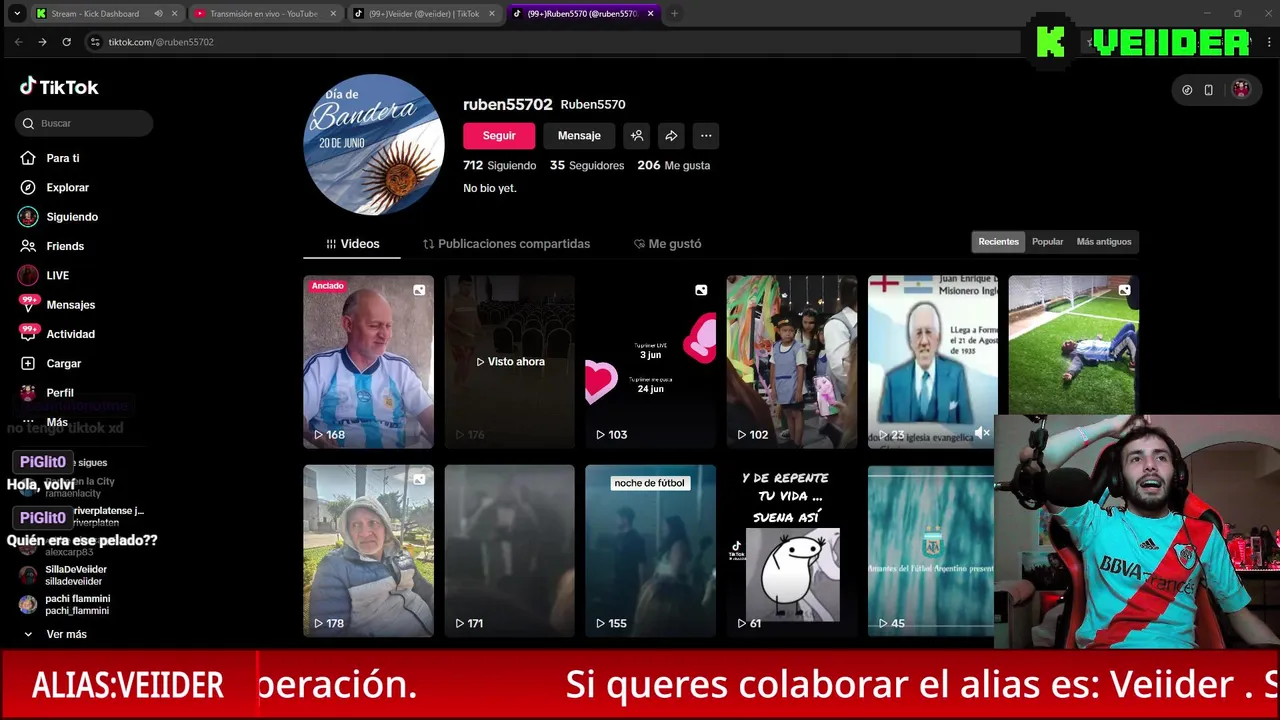Image resolution: width=1280 pixels, height=720 pixels.
Task: Click the Mensaje button
Action: tap(579, 136)
